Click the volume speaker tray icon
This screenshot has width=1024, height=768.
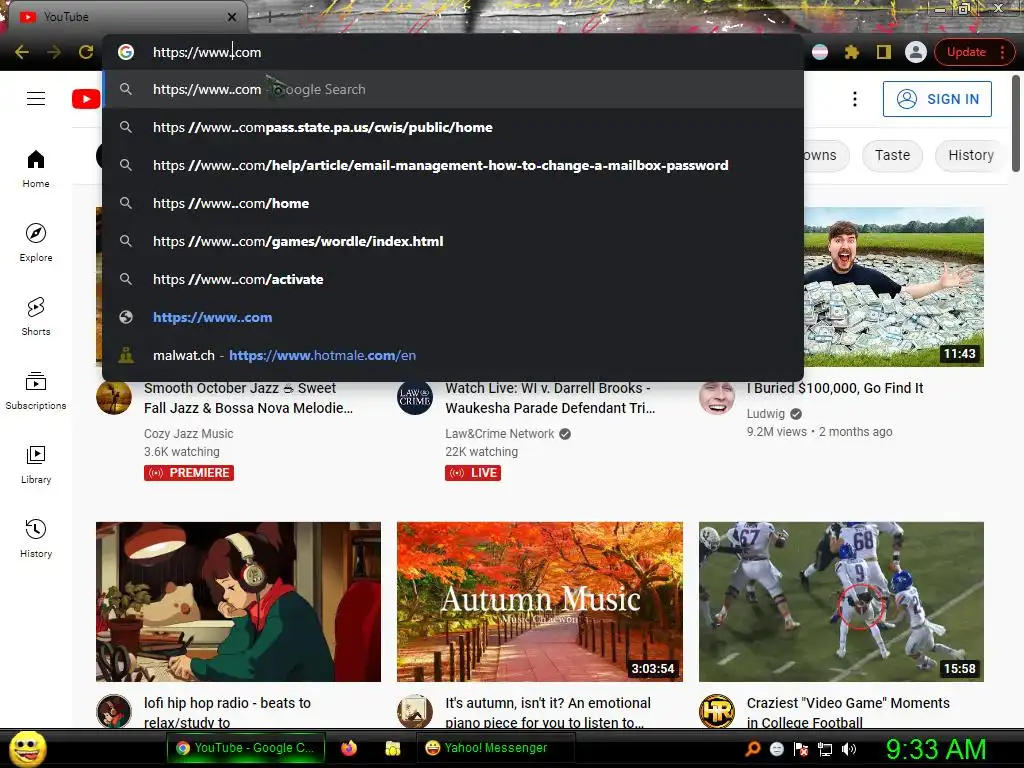point(849,749)
